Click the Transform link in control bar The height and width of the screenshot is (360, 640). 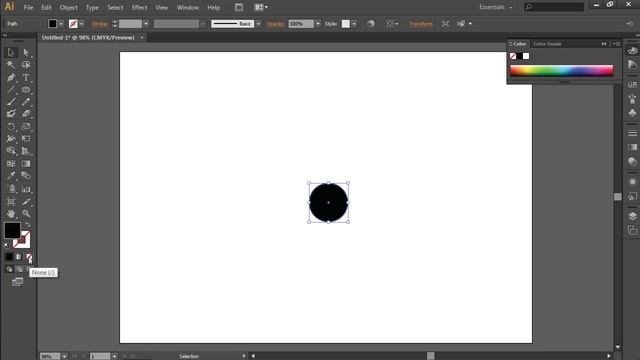[x=420, y=24]
